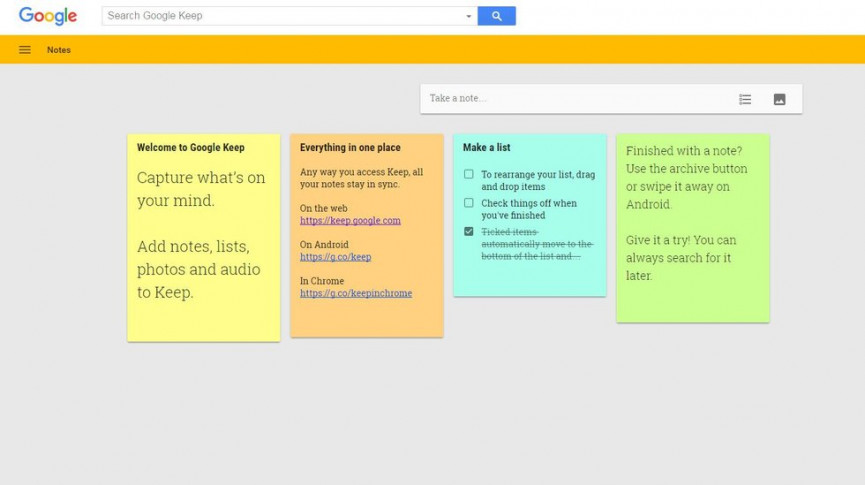Add a new note with image icon
Screen dimensions: 865x485
click(779, 99)
